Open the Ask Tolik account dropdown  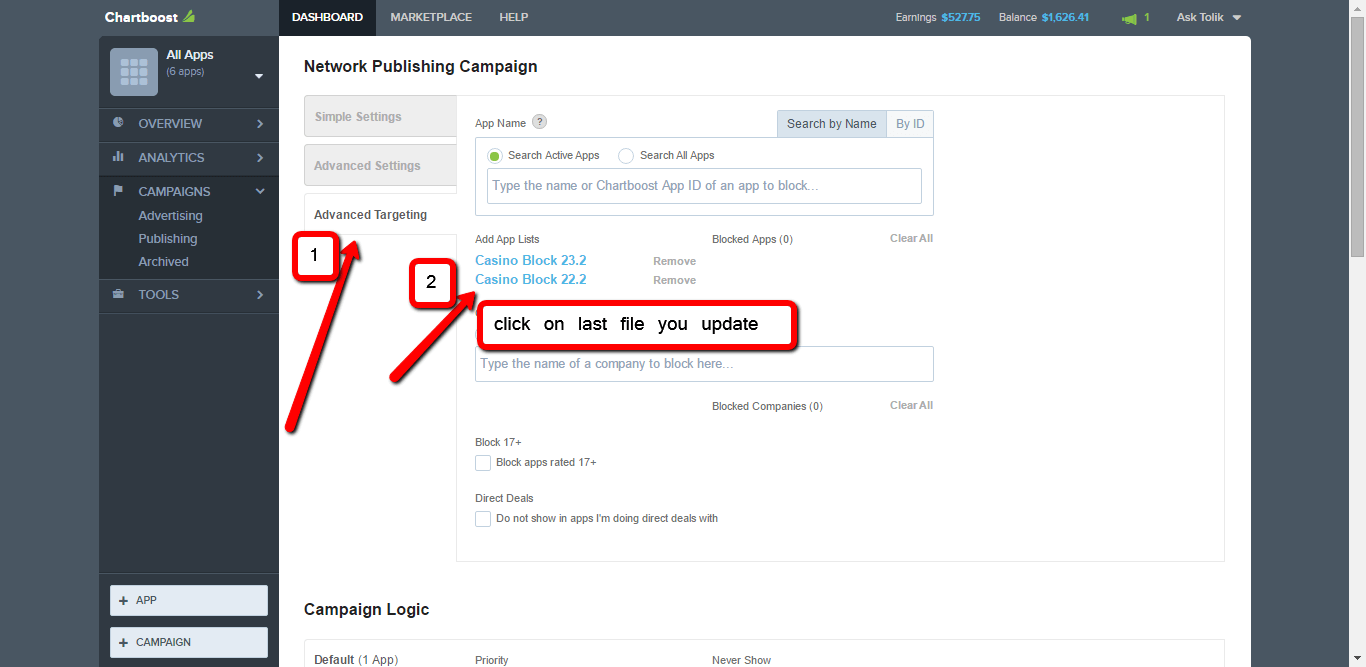tap(1208, 18)
